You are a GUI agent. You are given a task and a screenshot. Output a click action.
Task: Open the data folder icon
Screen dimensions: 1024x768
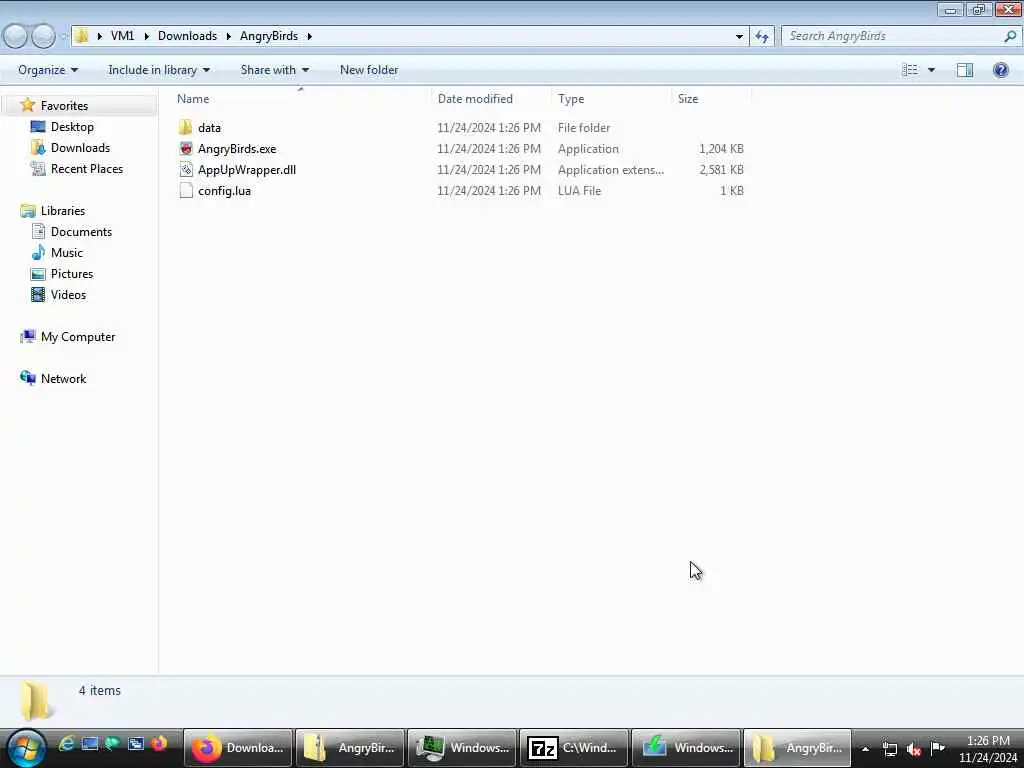185,127
